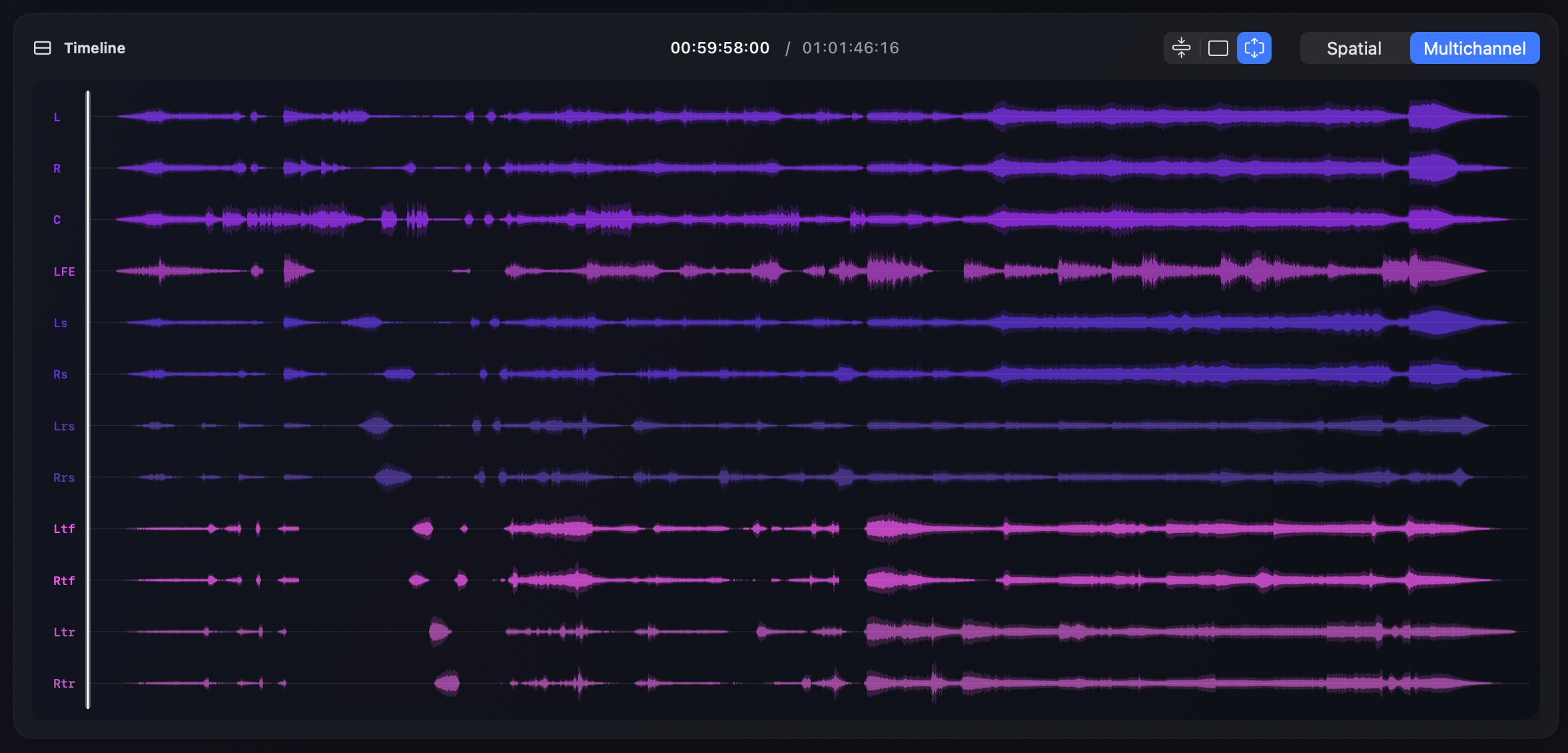Screen dimensions: 1568x753
Task: Select the C channel label
Action: (x=57, y=219)
